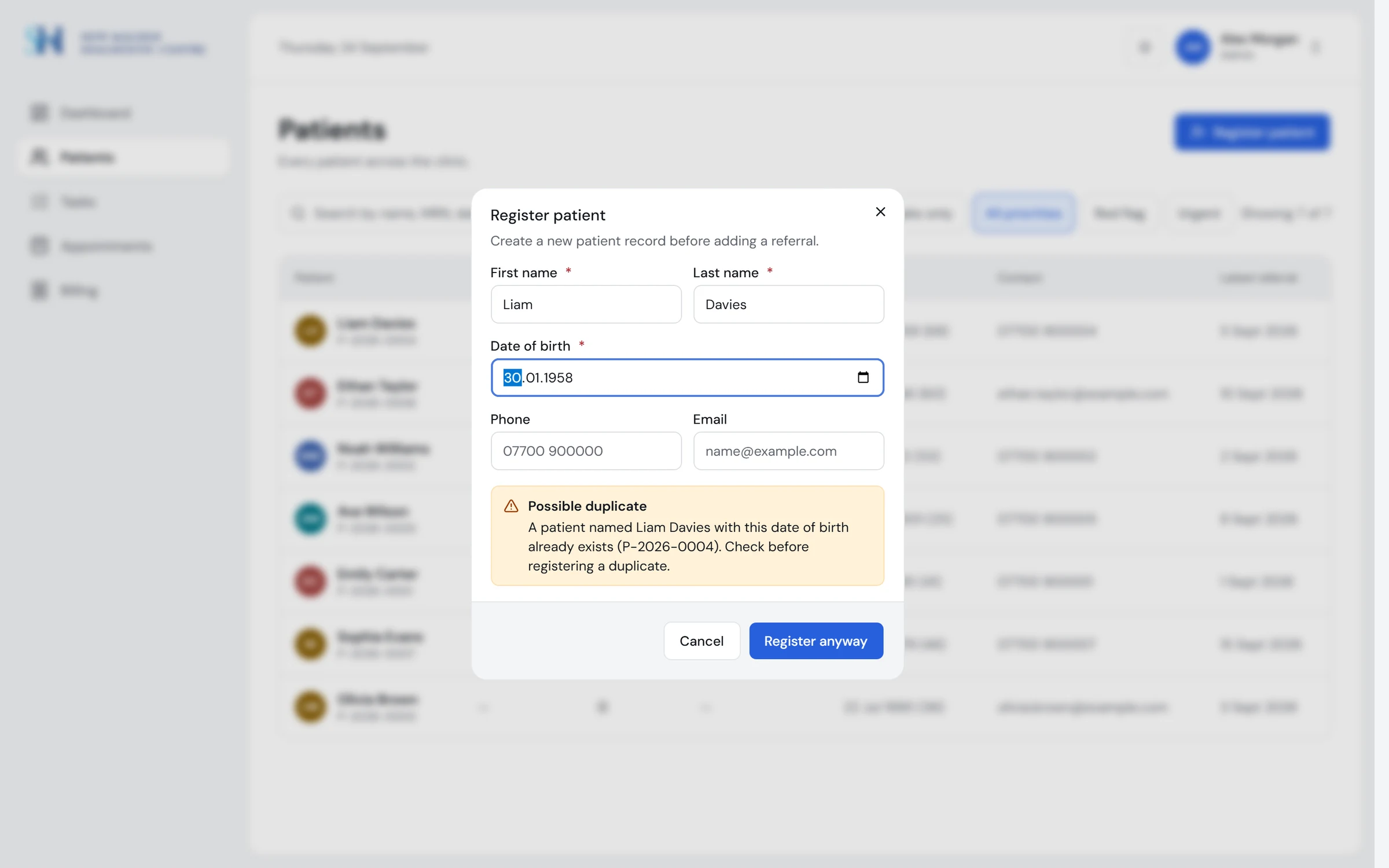Image resolution: width=1389 pixels, height=868 pixels.
Task: Click Register anyway button
Action: 816,641
